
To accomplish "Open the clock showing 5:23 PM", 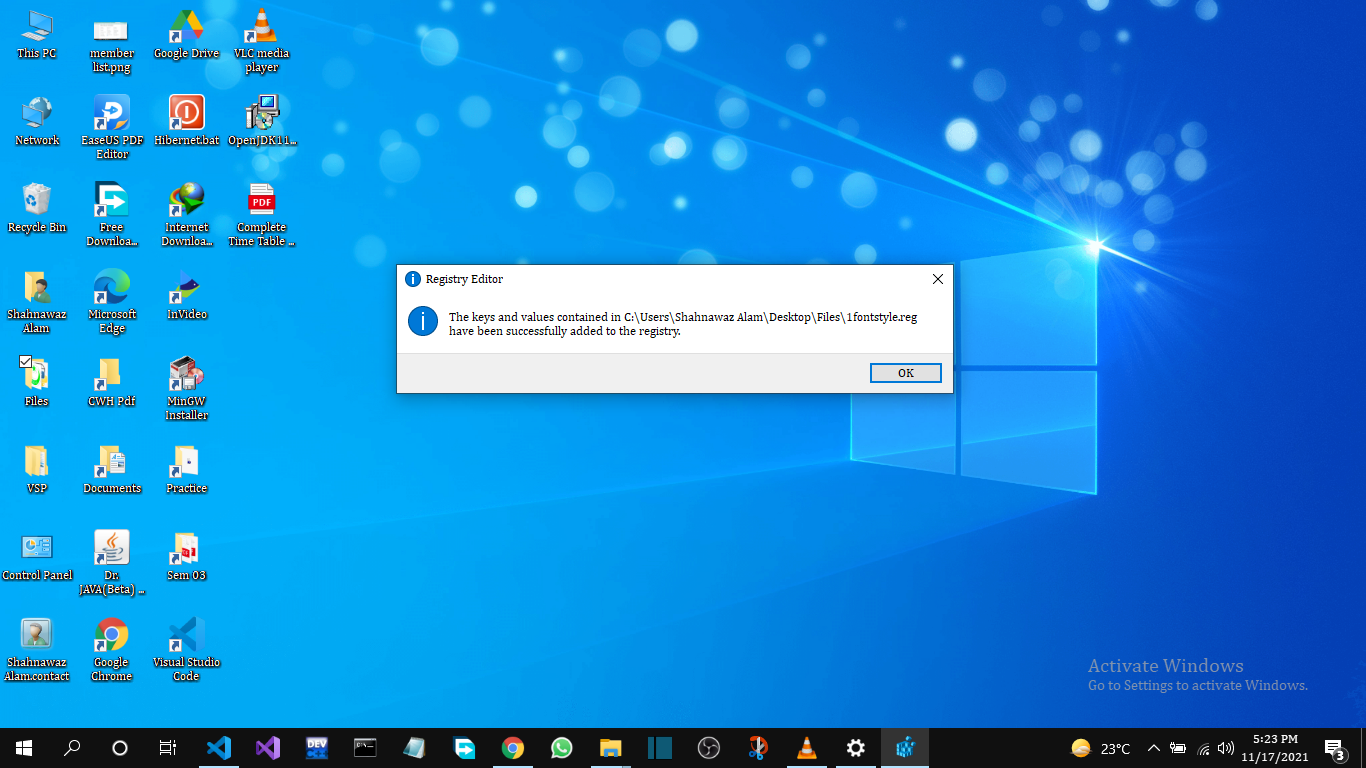I will (1275, 748).
